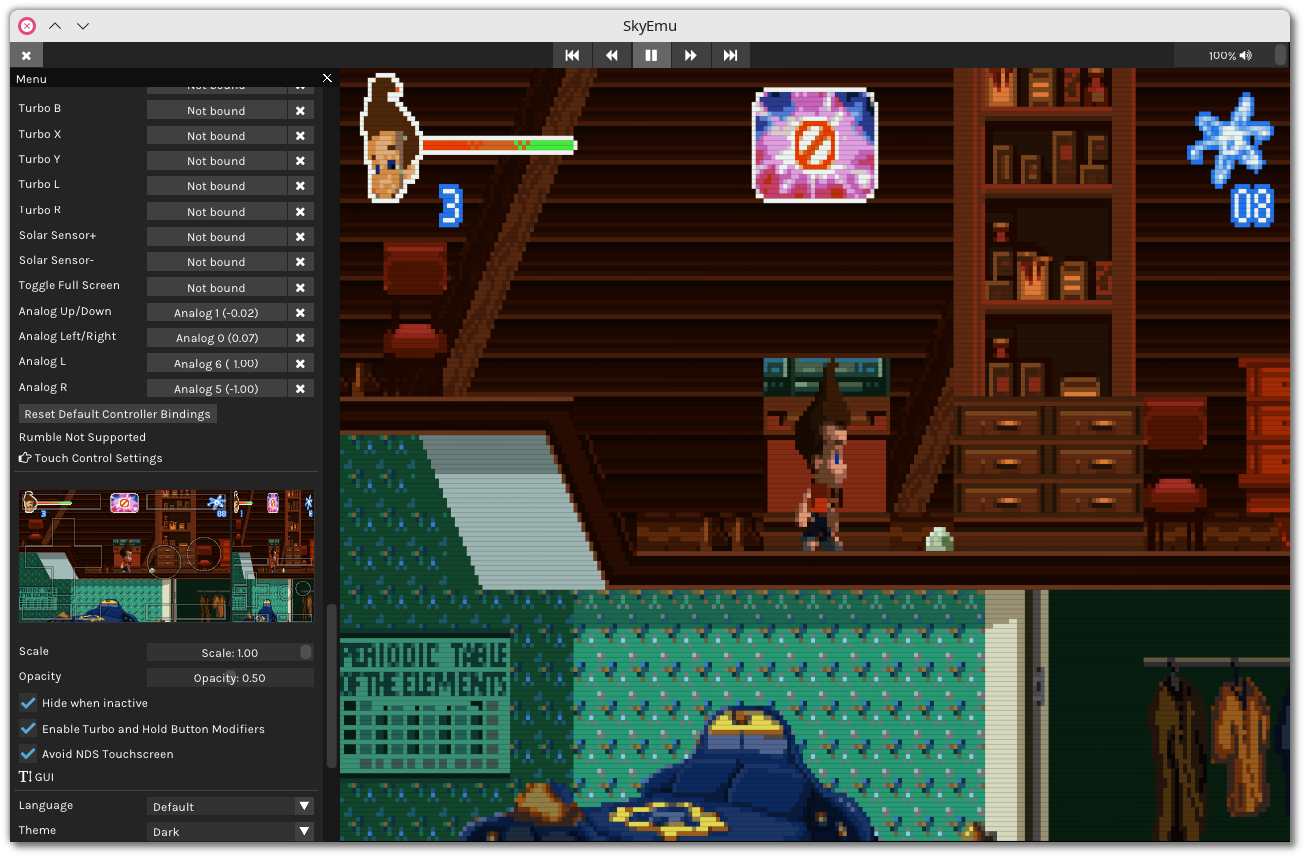Disable Enable Turbo and Hold Button Modifiers
1306x858 pixels.
(28, 729)
